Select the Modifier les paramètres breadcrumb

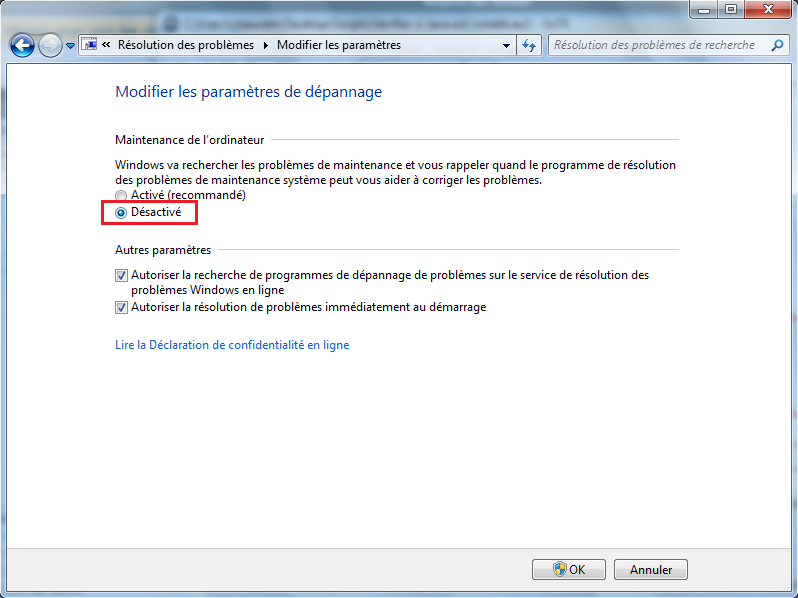pos(339,45)
